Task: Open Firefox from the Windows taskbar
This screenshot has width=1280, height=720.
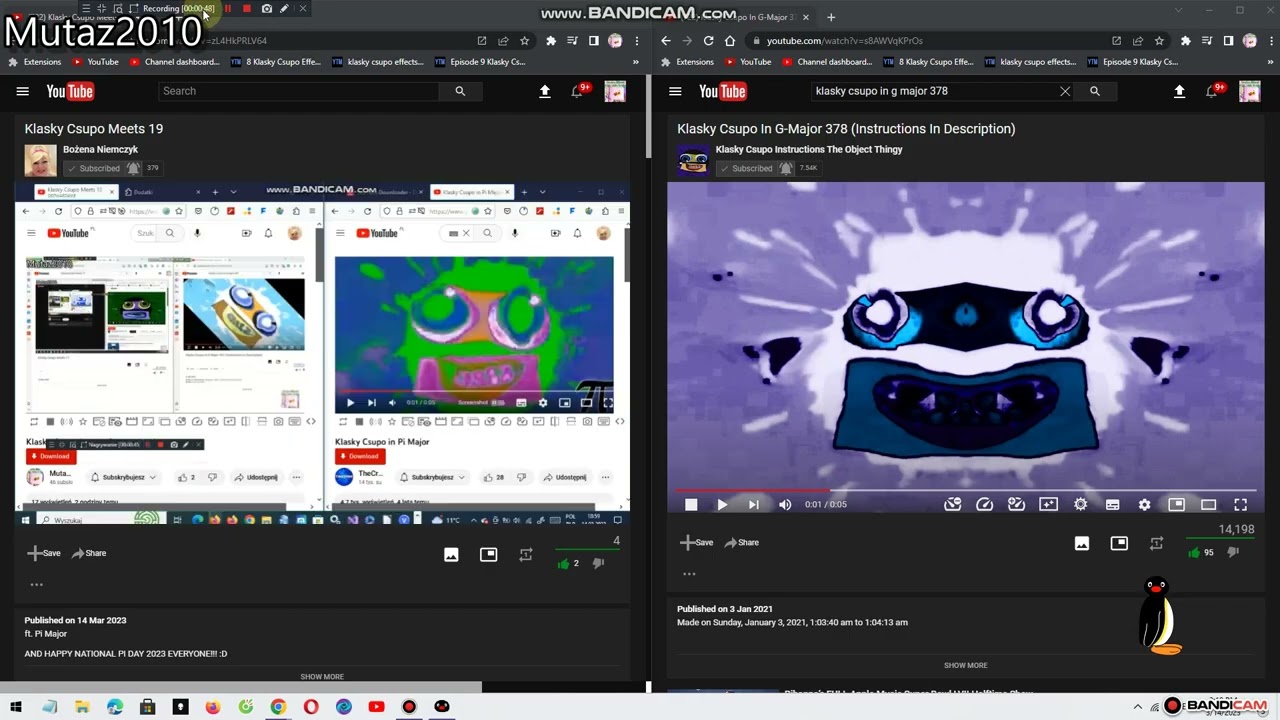Action: click(x=213, y=707)
